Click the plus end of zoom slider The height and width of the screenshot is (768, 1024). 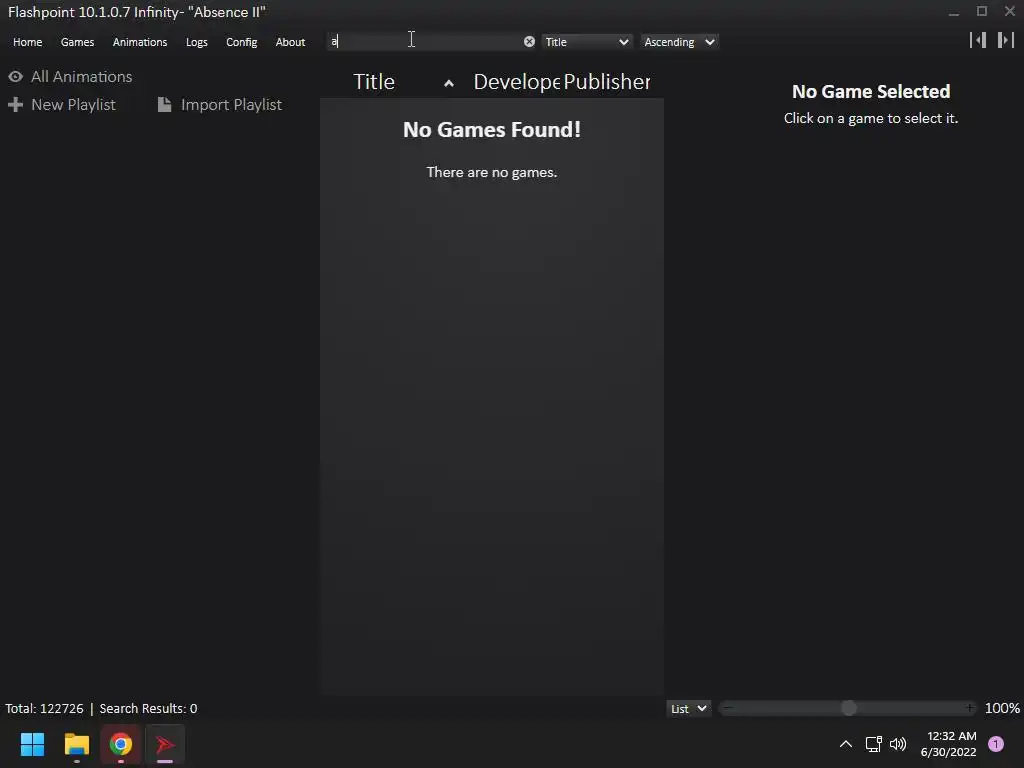pyautogui.click(x=970, y=708)
